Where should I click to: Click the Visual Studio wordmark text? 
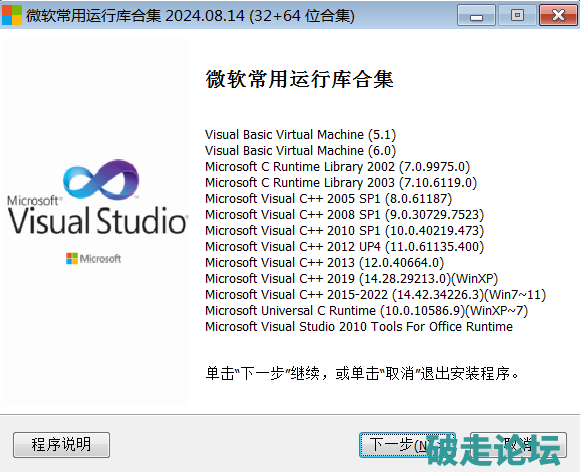[97, 220]
